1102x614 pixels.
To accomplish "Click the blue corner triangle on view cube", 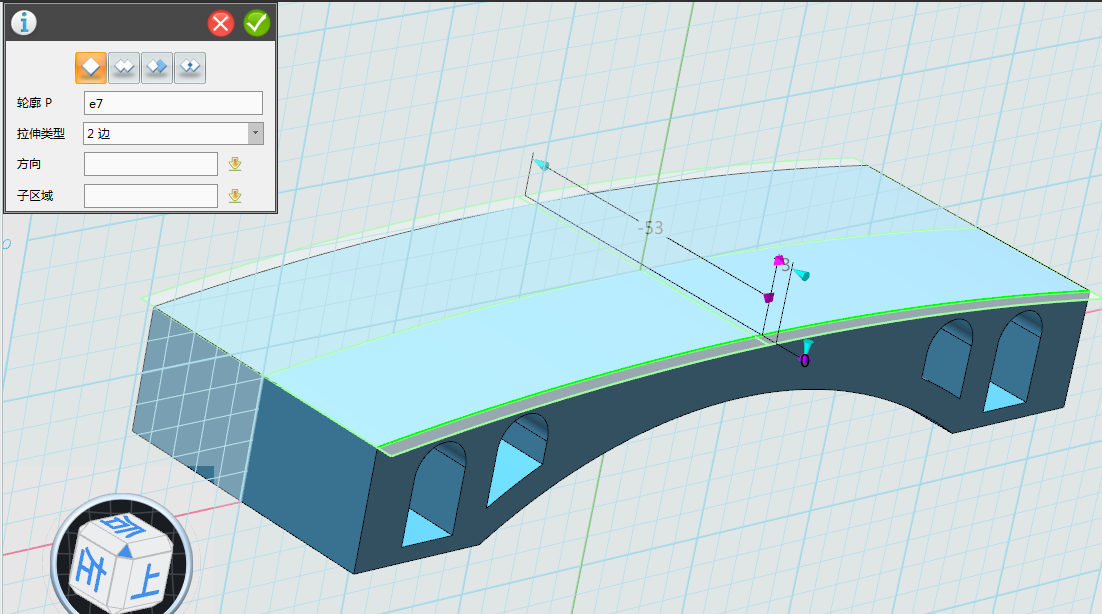I will (x=126, y=550).
